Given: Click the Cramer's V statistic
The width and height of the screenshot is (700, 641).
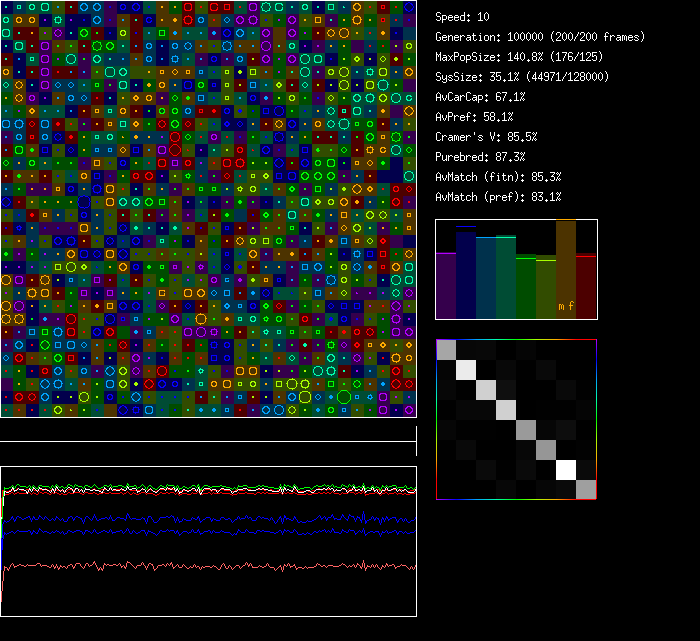Looking at the screenshot, I should click(487, 137).
